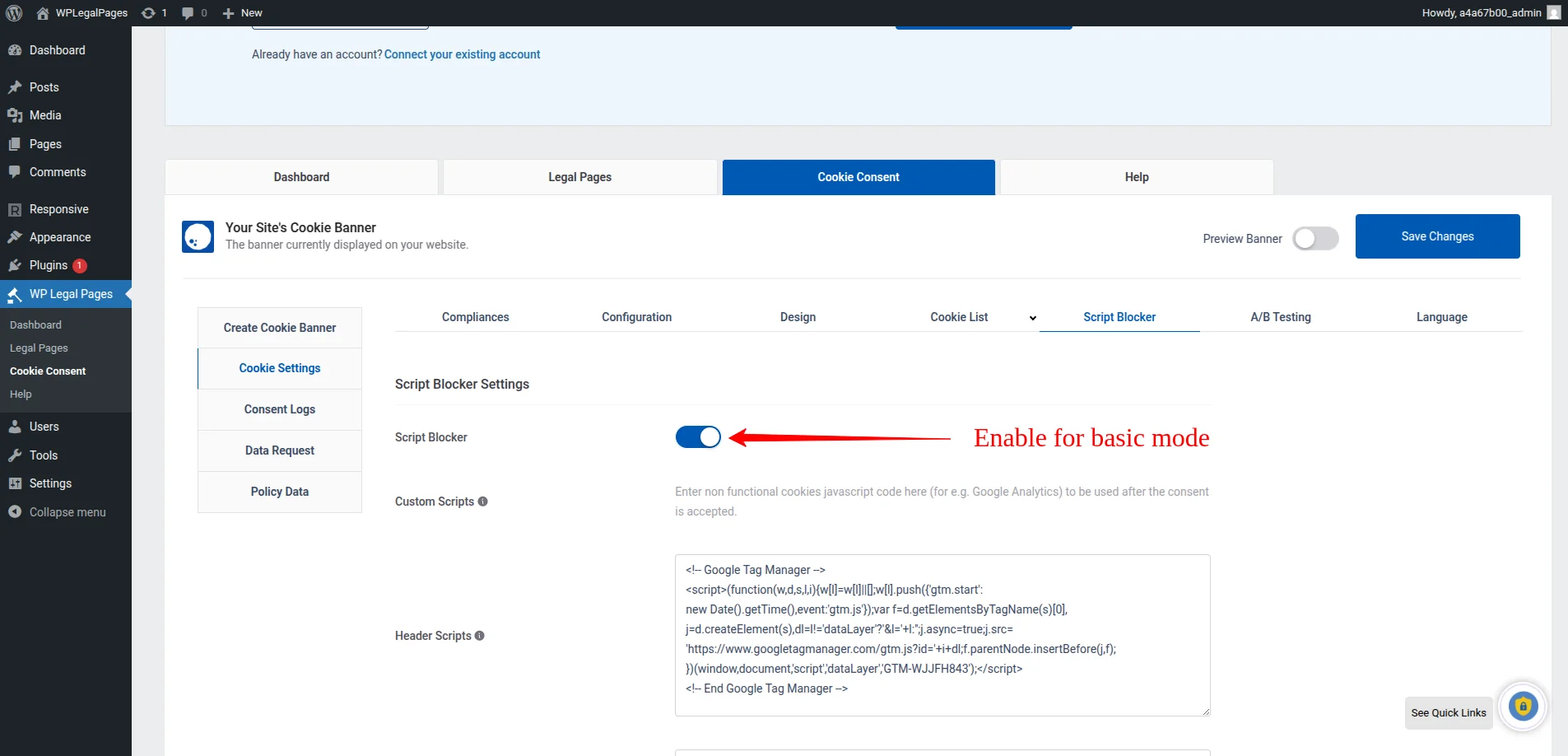Open Appearance settings via paintbrush icon
Viewport: 1568px width, 756px height.
[16, 237]
